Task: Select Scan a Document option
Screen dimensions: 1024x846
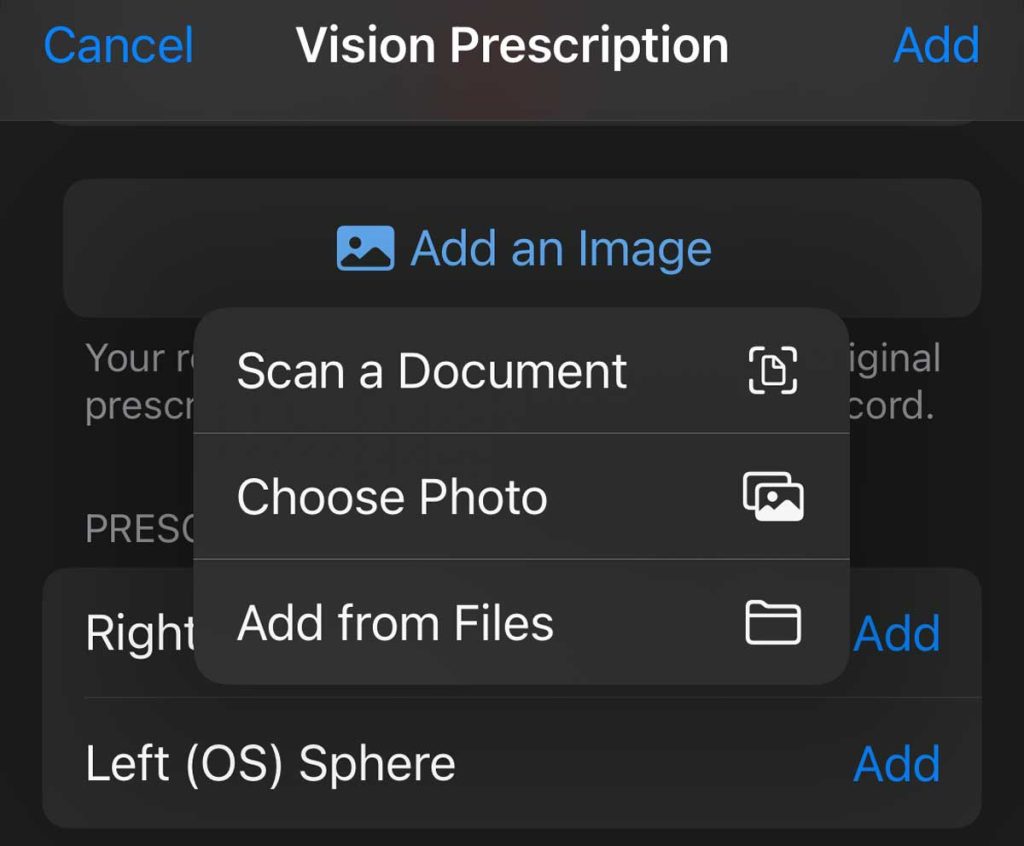Action: 431,371
